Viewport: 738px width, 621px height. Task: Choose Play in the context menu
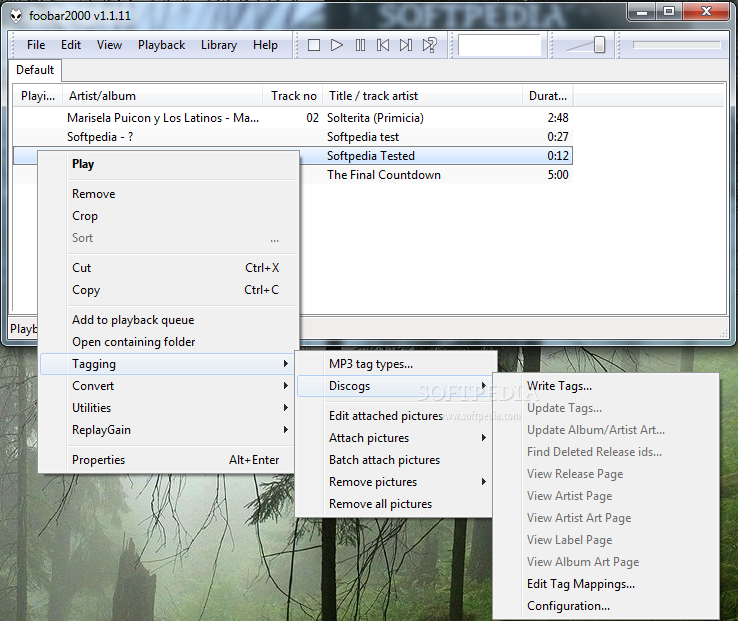click(x=169, y=164)
